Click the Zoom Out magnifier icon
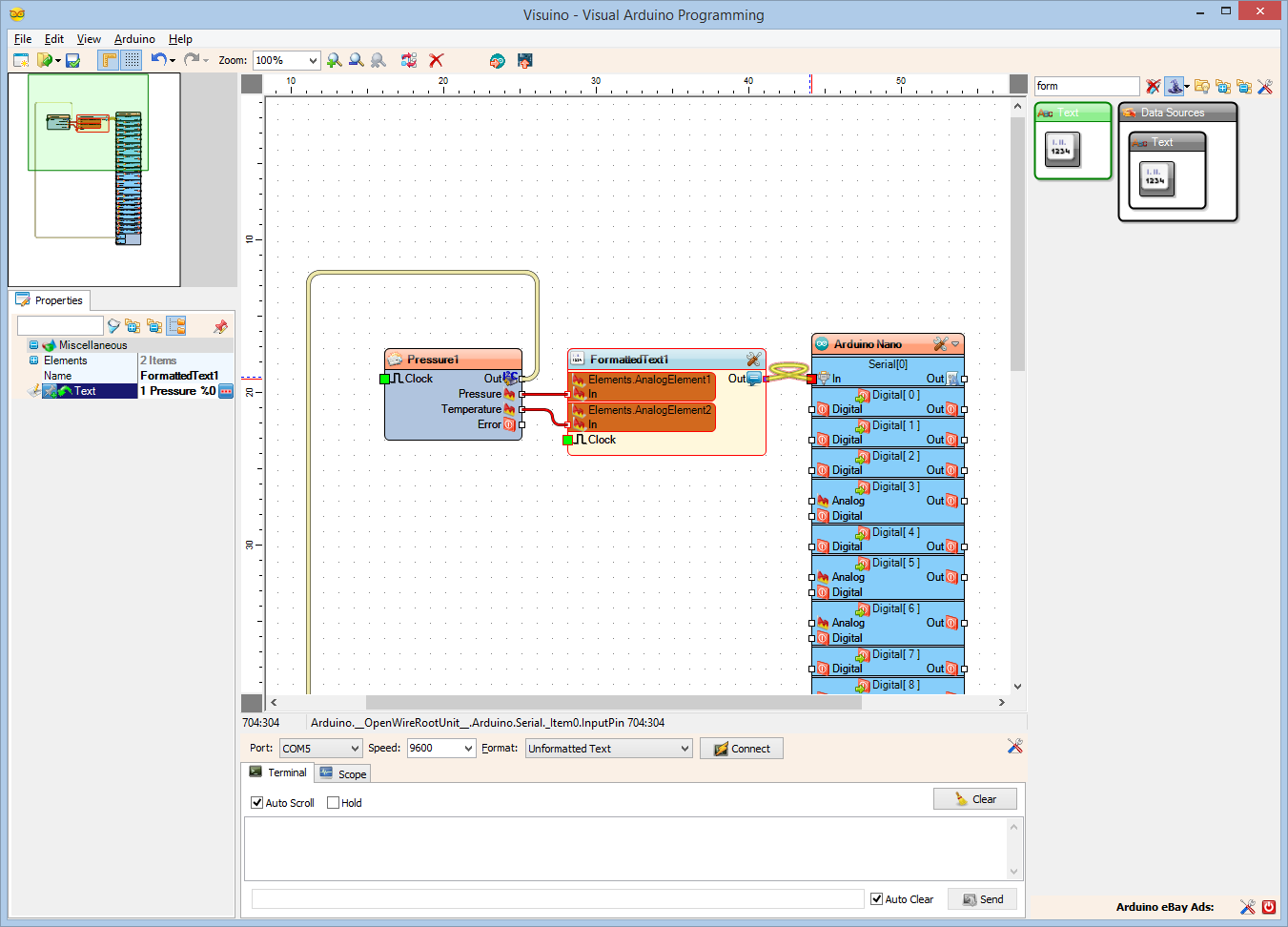The height and width of the screenshot is (927, 1288). coord(357,60)
